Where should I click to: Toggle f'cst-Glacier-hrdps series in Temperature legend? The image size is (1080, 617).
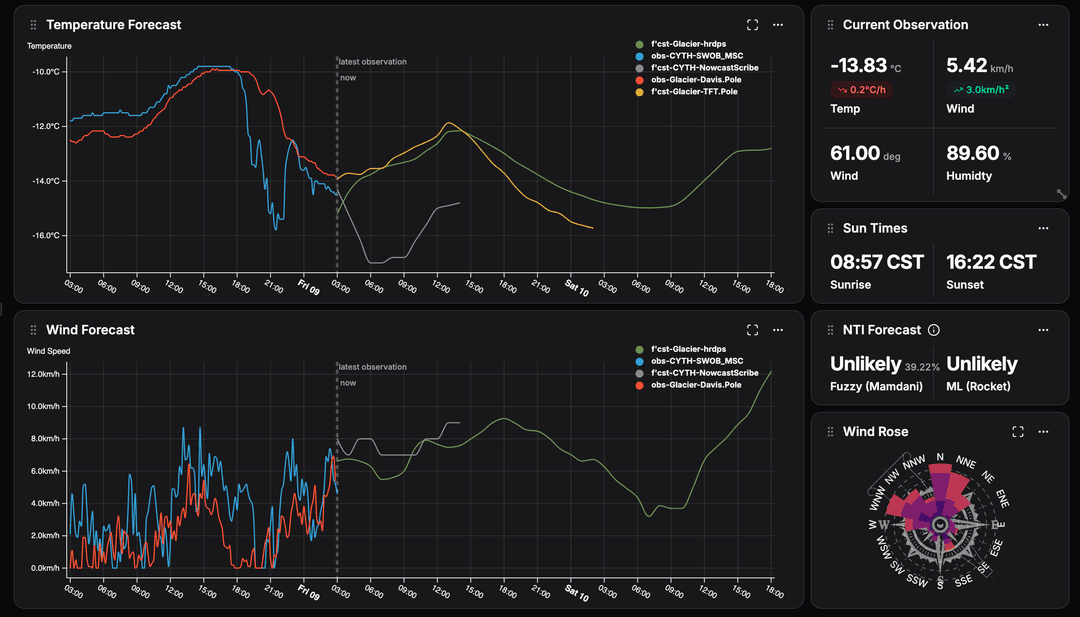688,44
